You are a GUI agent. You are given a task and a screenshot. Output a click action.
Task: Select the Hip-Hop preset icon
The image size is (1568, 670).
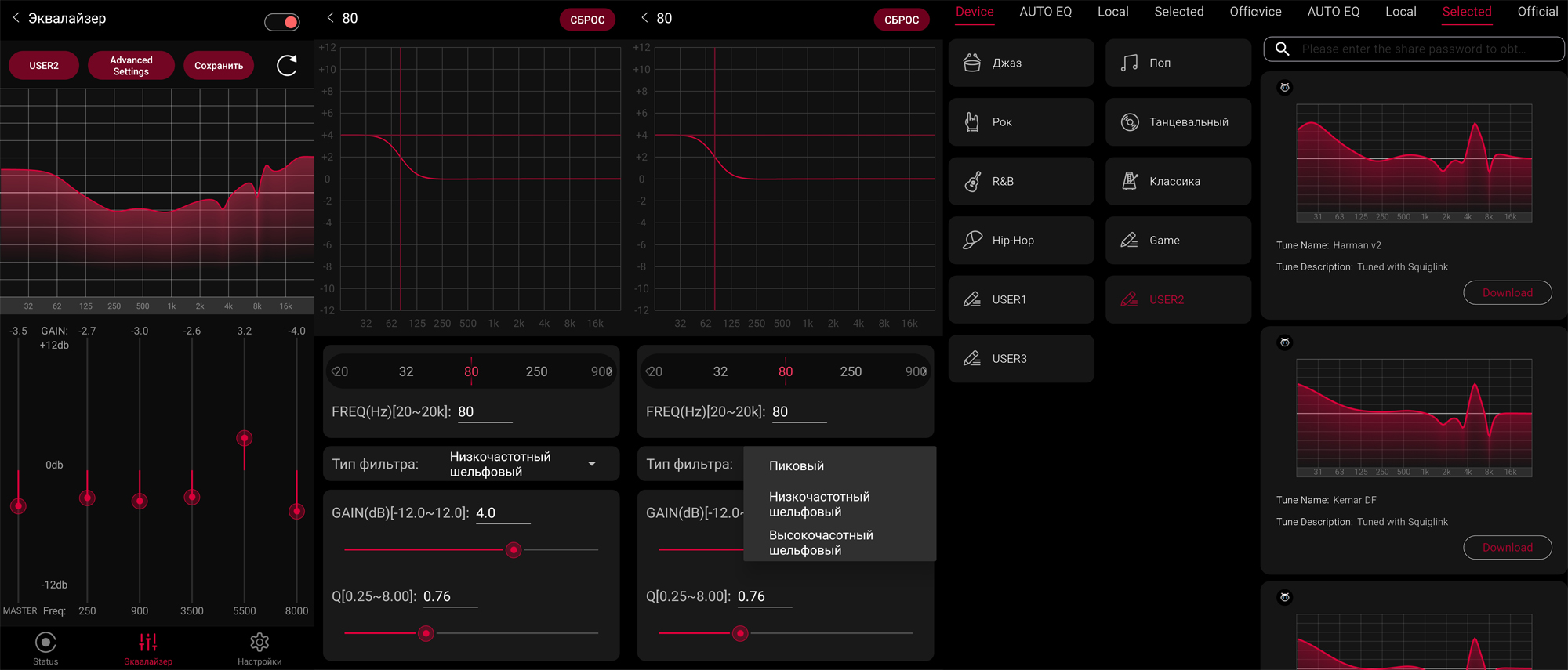coord(972,240)
